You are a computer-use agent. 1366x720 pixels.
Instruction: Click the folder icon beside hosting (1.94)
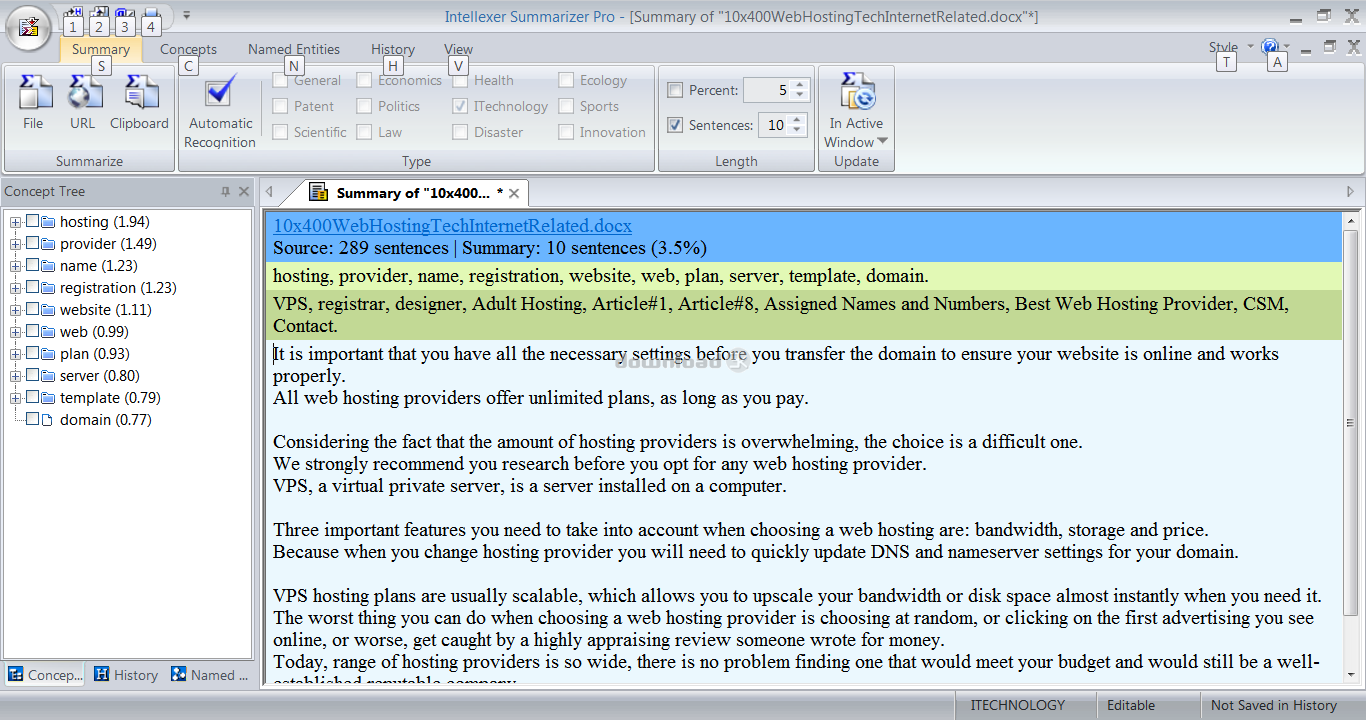(49, 222)
